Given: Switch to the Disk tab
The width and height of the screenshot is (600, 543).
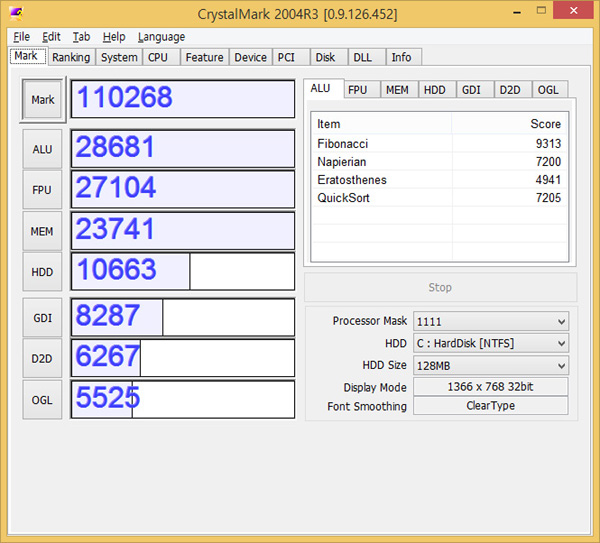Looking at the screenshot, I should click(329, 57).
